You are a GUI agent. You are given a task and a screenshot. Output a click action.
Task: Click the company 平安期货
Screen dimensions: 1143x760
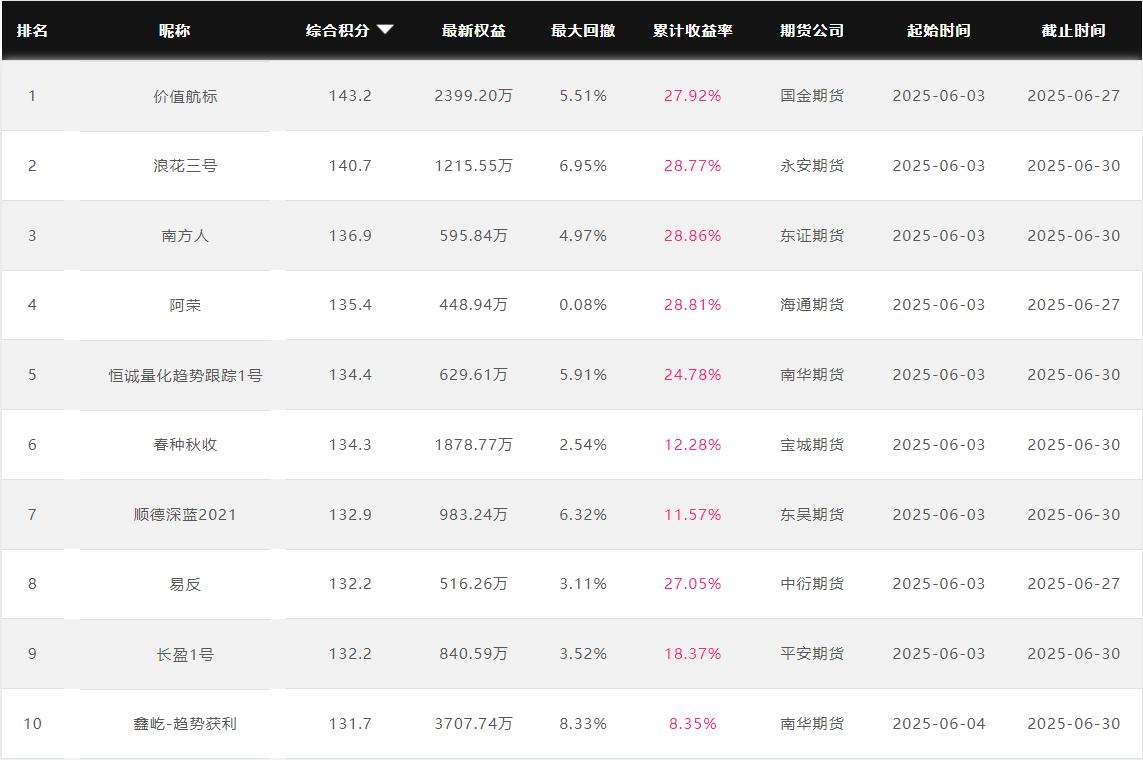[812, 654]
